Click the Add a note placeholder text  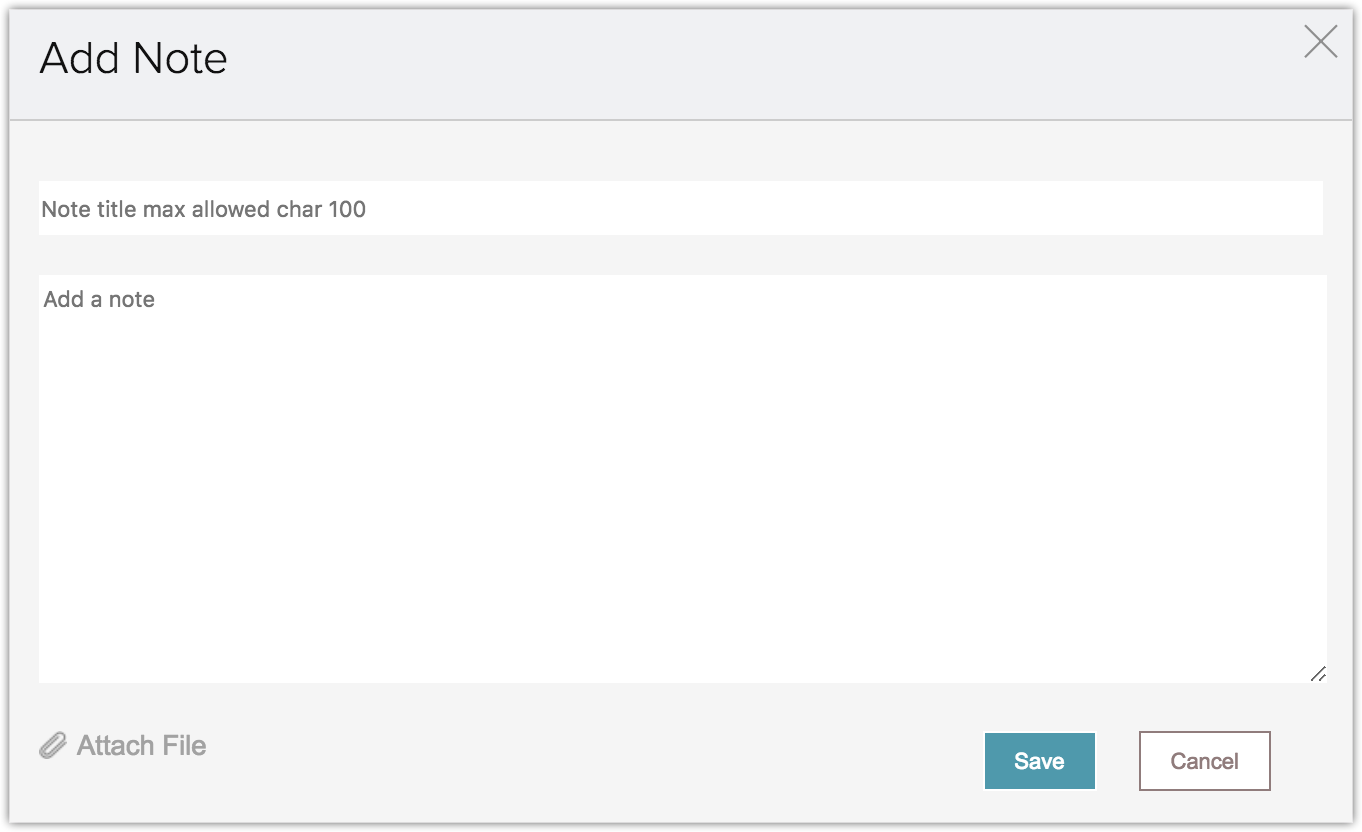coord(99,300)
